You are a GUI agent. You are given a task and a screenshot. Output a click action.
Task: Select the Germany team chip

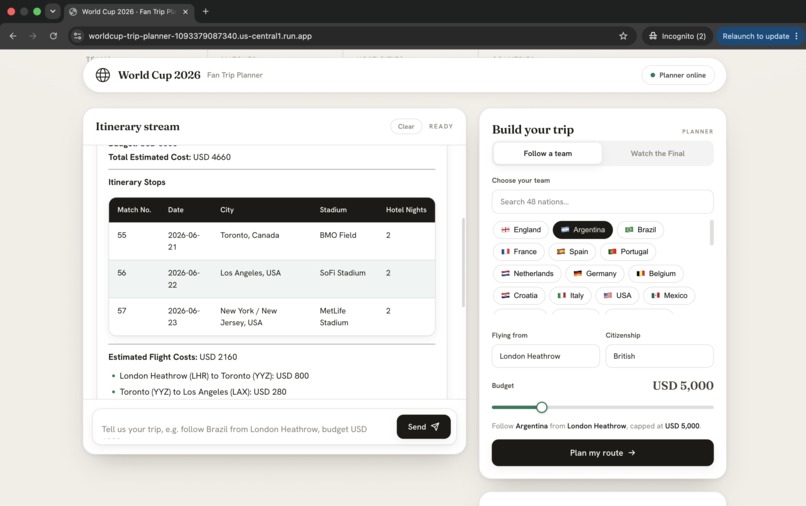(595, 274)
